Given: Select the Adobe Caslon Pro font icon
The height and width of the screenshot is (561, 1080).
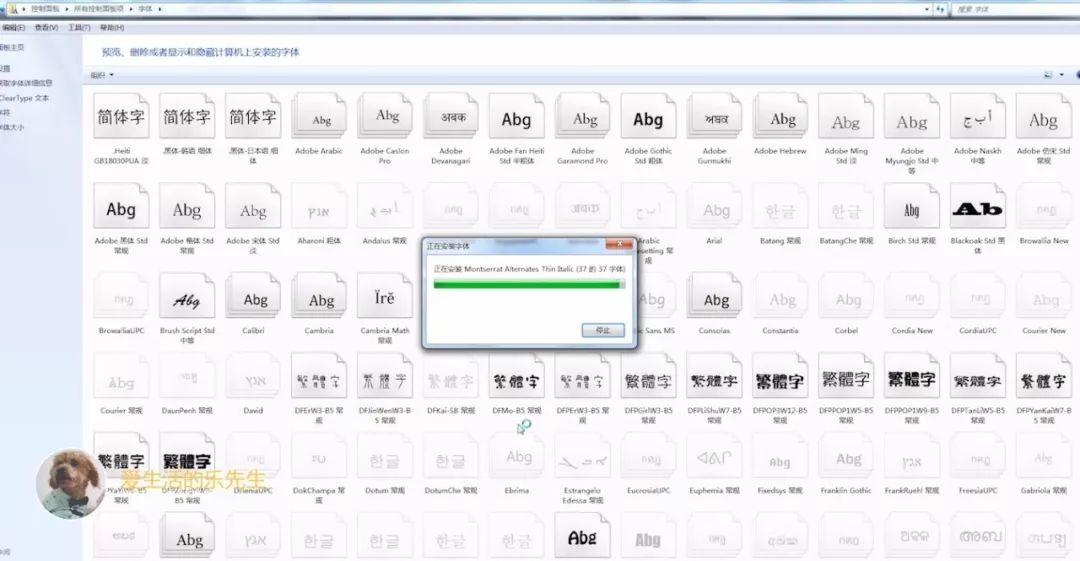Looking at the screenshot, I should tap(384, 118).
